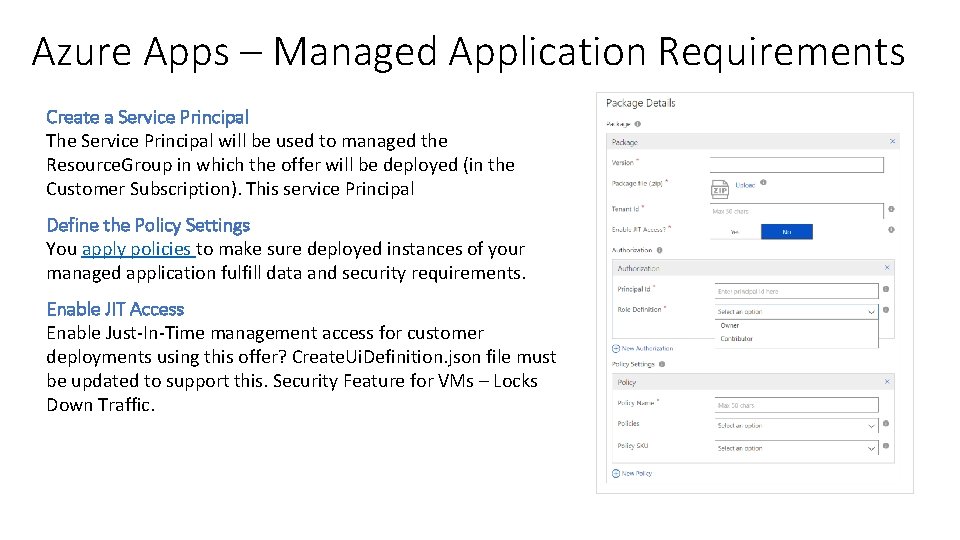
Task: Click the info icon next to Policy Settings
Action: [662, 364]
